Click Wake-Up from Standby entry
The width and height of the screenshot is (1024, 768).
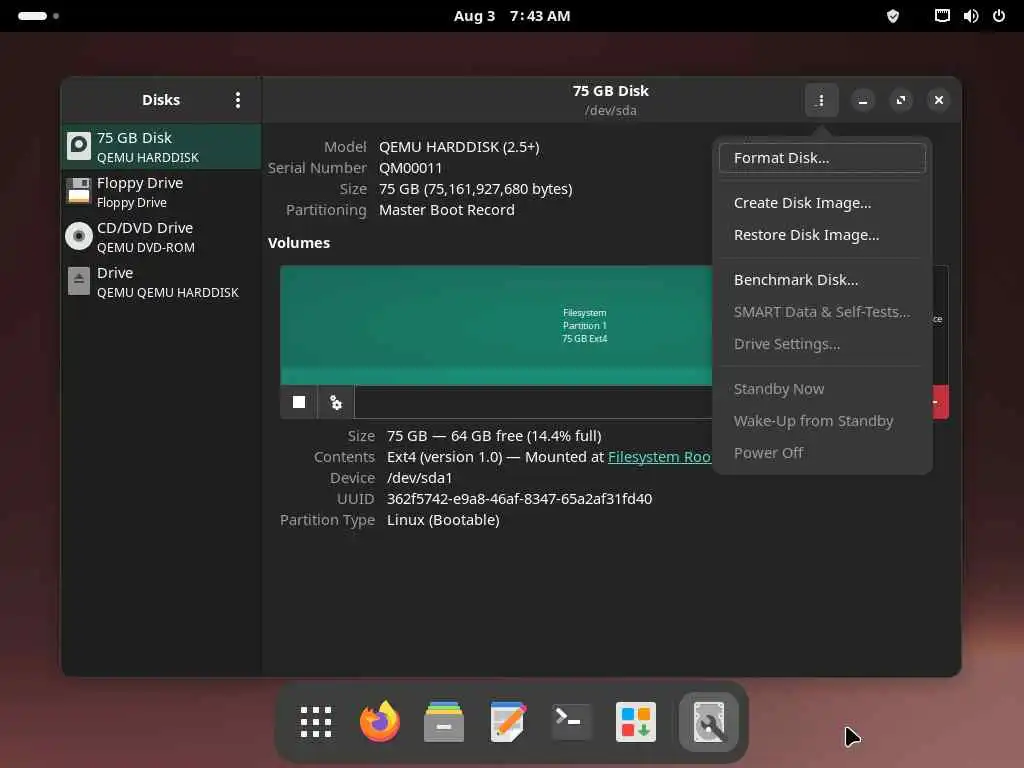pos(822,421)
